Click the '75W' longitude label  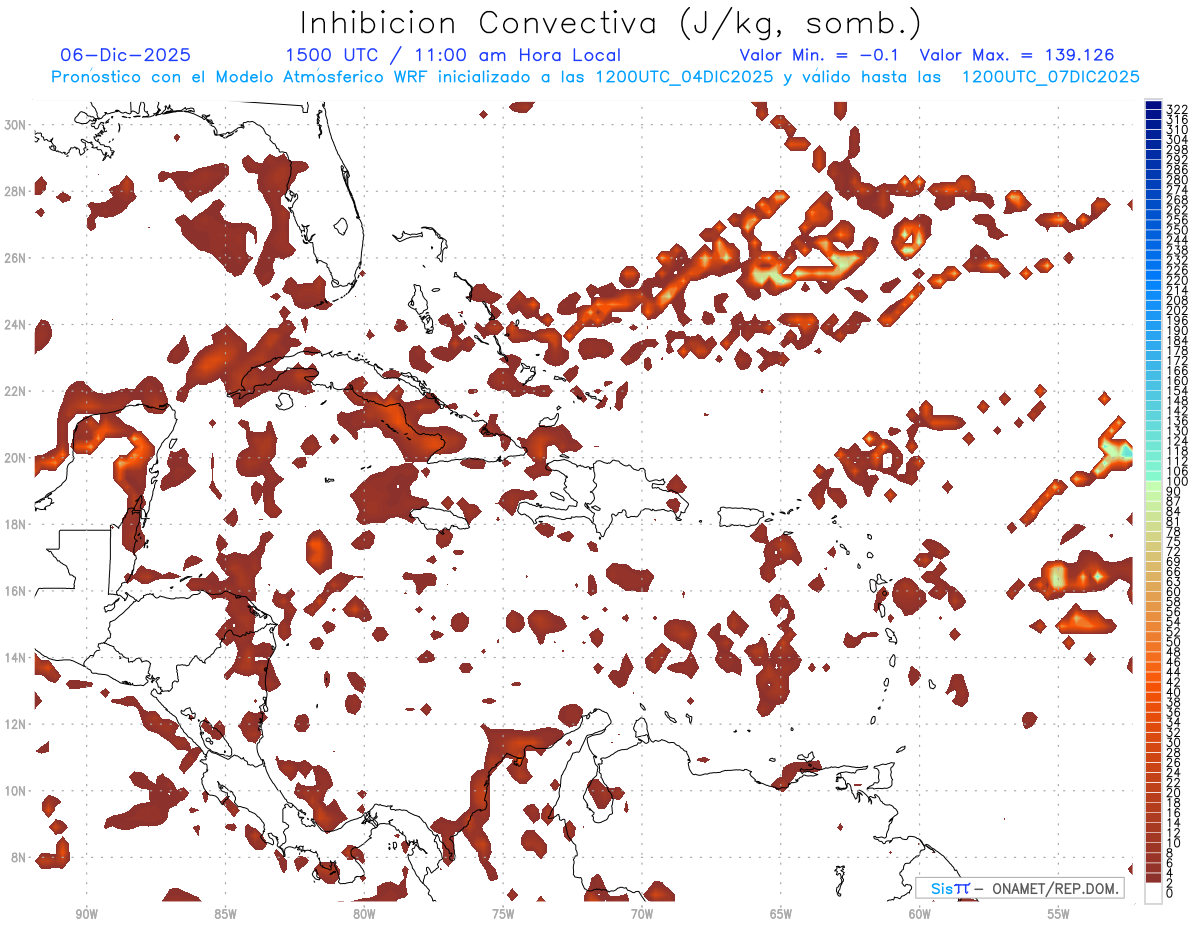503,914
